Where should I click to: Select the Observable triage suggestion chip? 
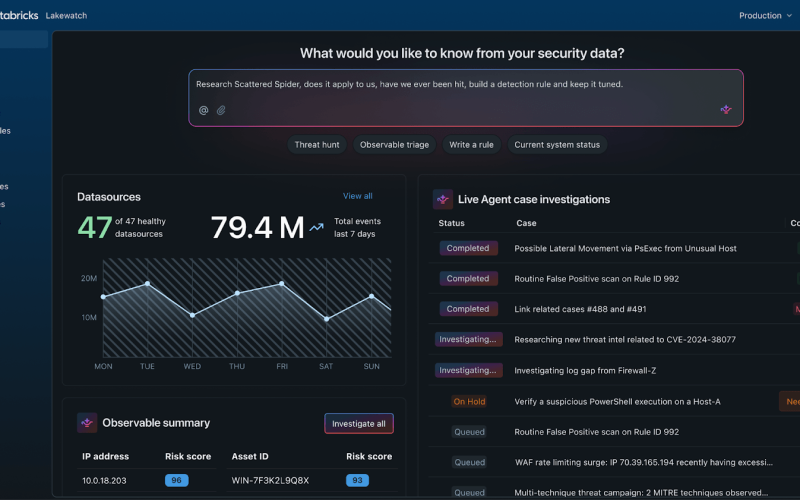[394, 145]
